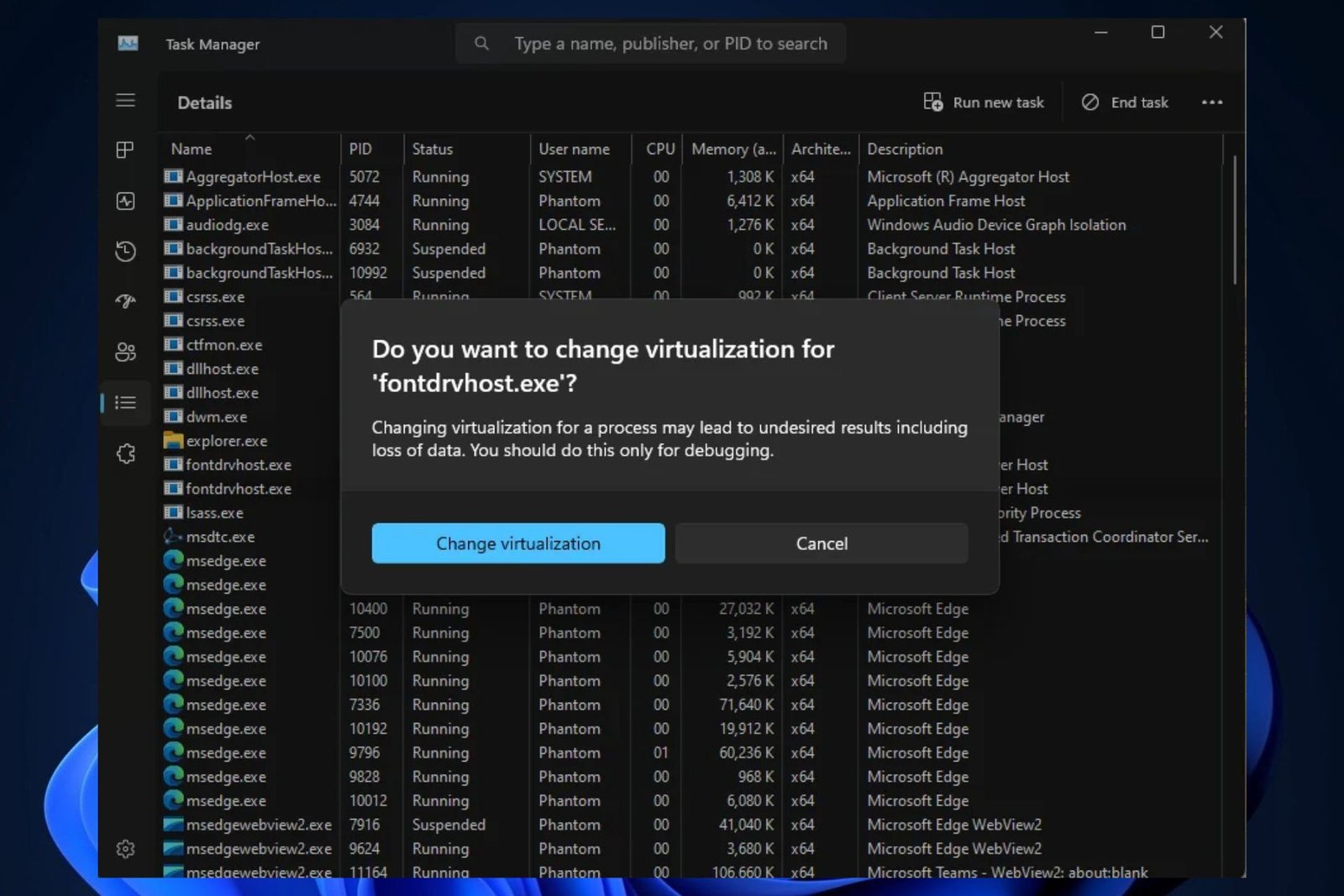Select the ApplicationFrameHo... process row
The width and height of the screenshot is (1344, 896).
(x=690, y=201)
